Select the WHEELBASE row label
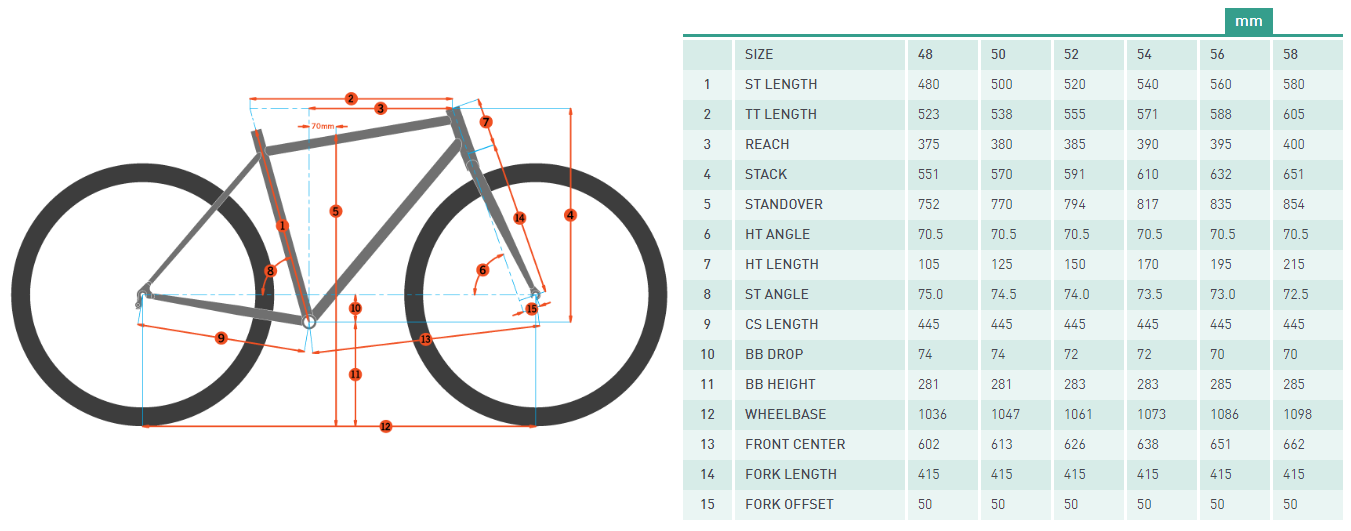The width and height of the screenshot is (1351, 531). point(785,414)
